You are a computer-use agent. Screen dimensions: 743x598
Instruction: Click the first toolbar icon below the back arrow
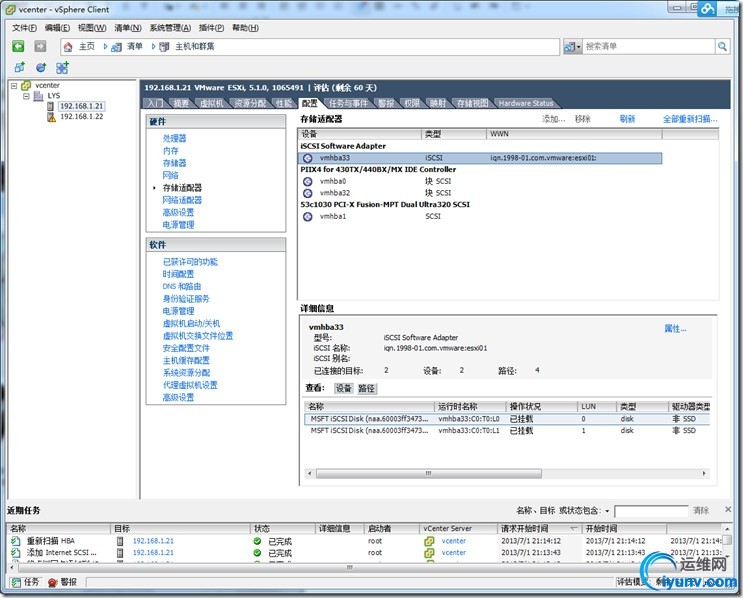[x=19, y=67]
